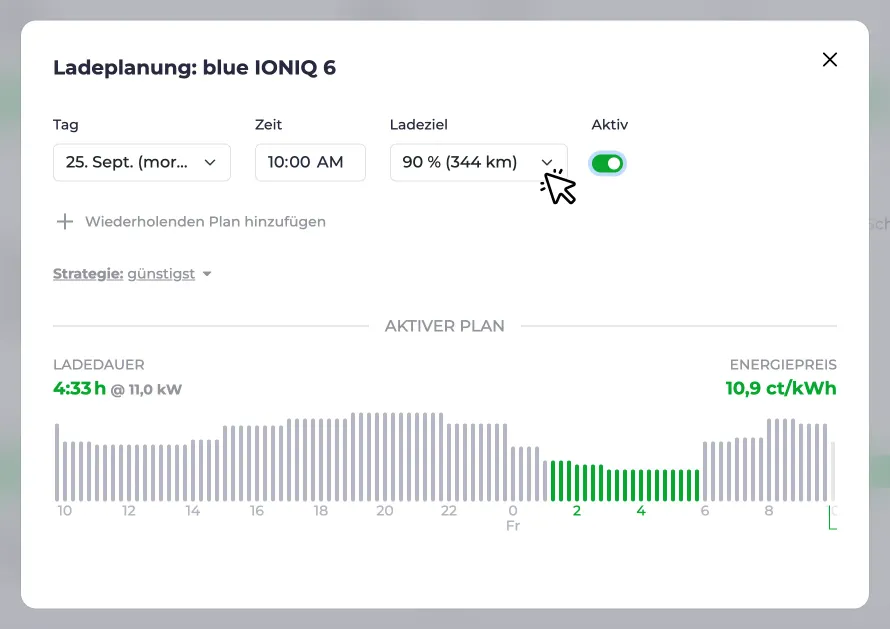Click the chart hour label 4
Image resolution: width=890 pixels, height=629 pixels.
641,510
